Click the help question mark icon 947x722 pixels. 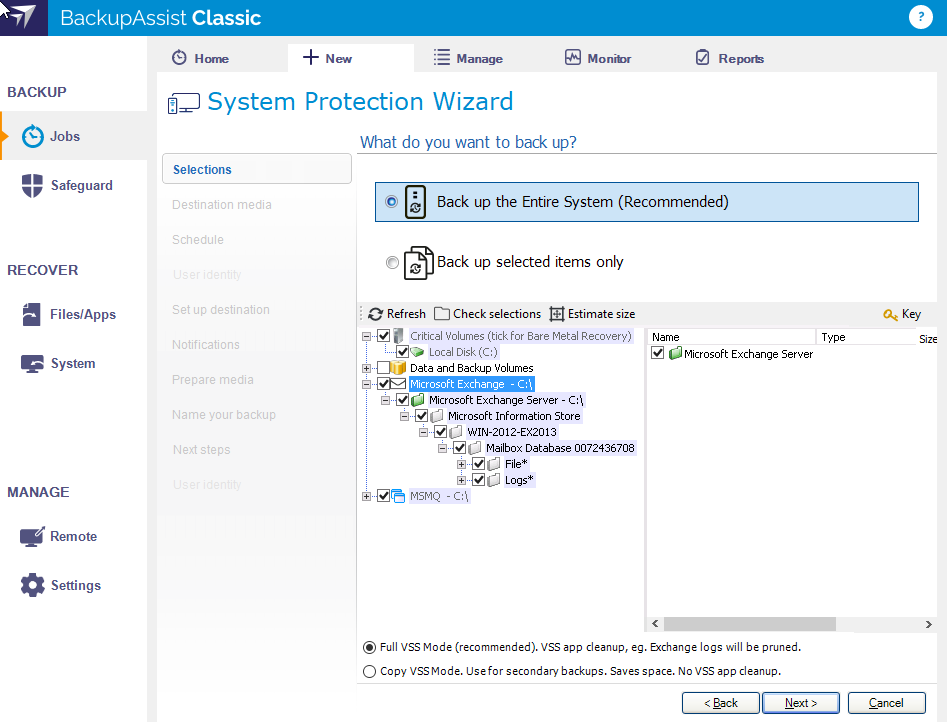919,17
